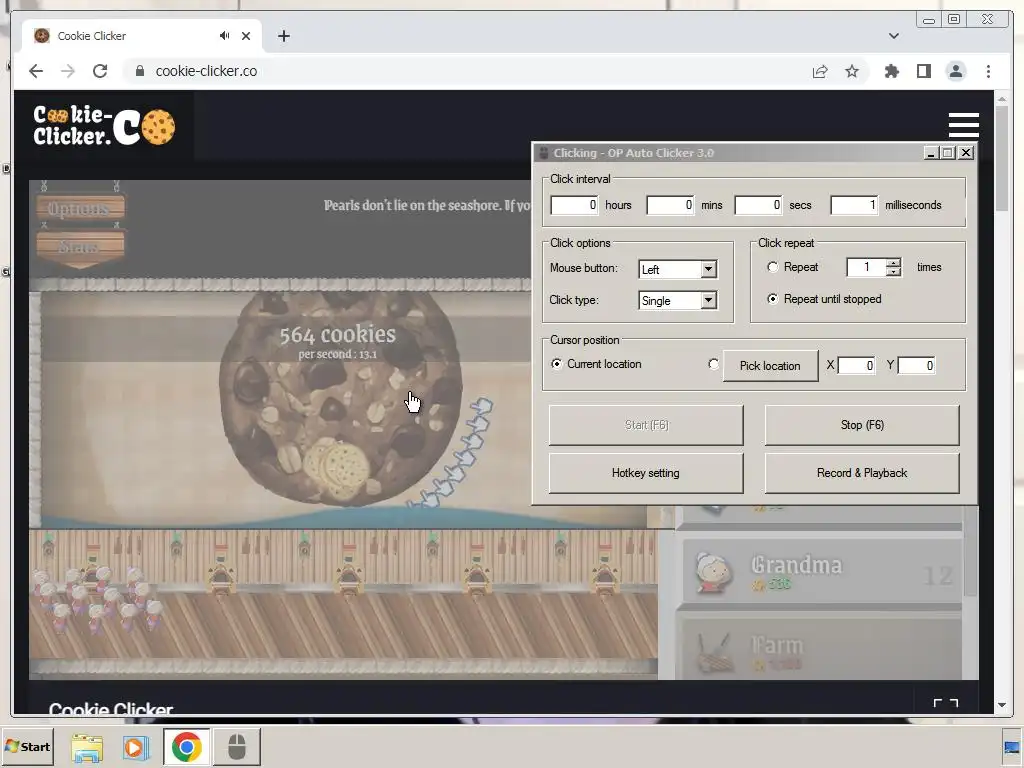Open game Stats sign
The image size is (1024, 768).
[80, 246]
